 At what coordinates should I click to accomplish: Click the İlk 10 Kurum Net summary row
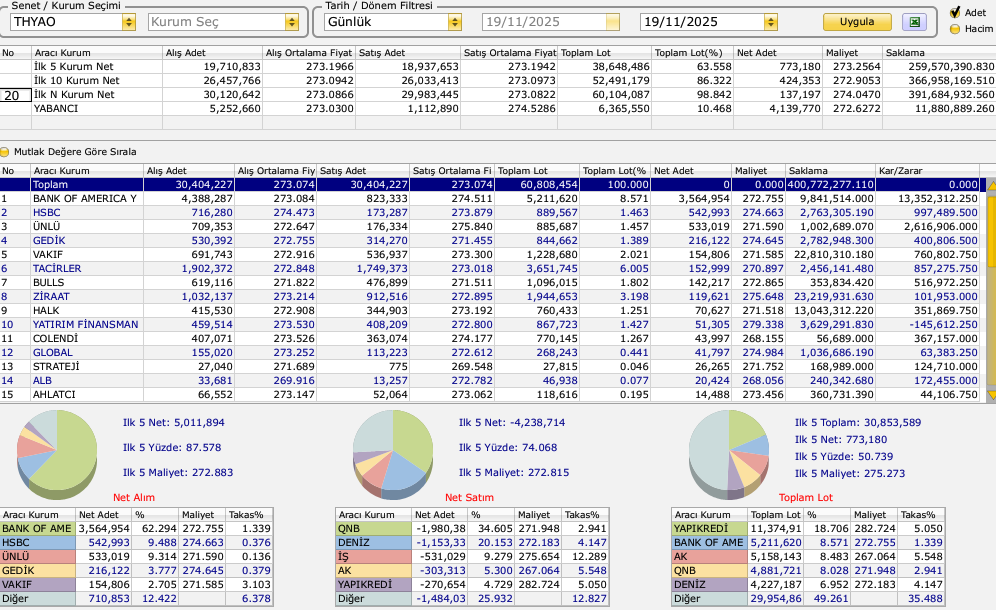(x=498, y=81)
